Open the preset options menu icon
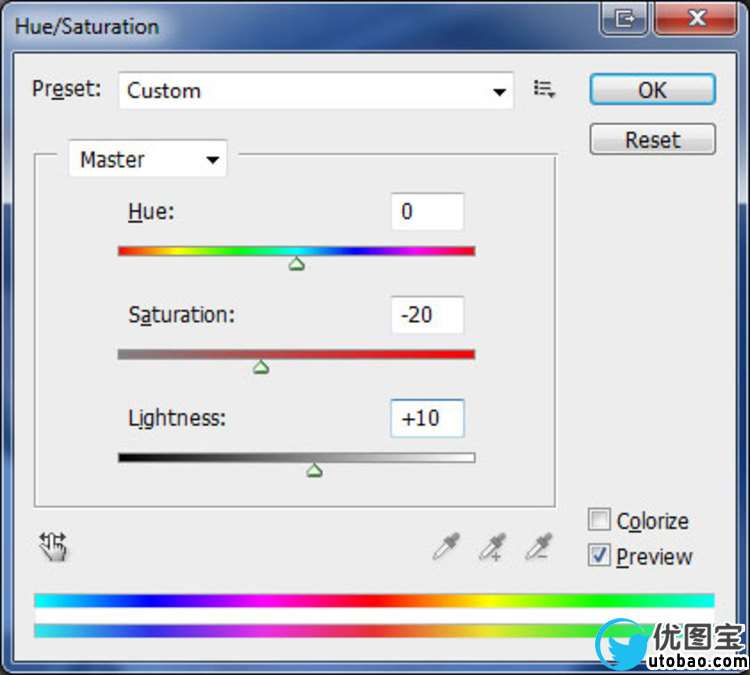Viewport: 750px width, 675px height. (544, 89)
